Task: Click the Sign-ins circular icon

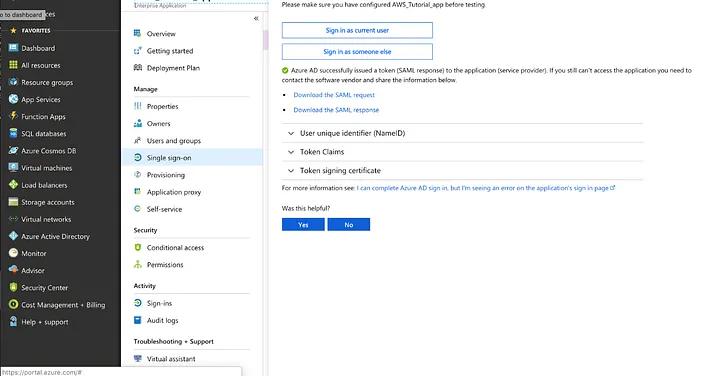Action: click(137, 303)
